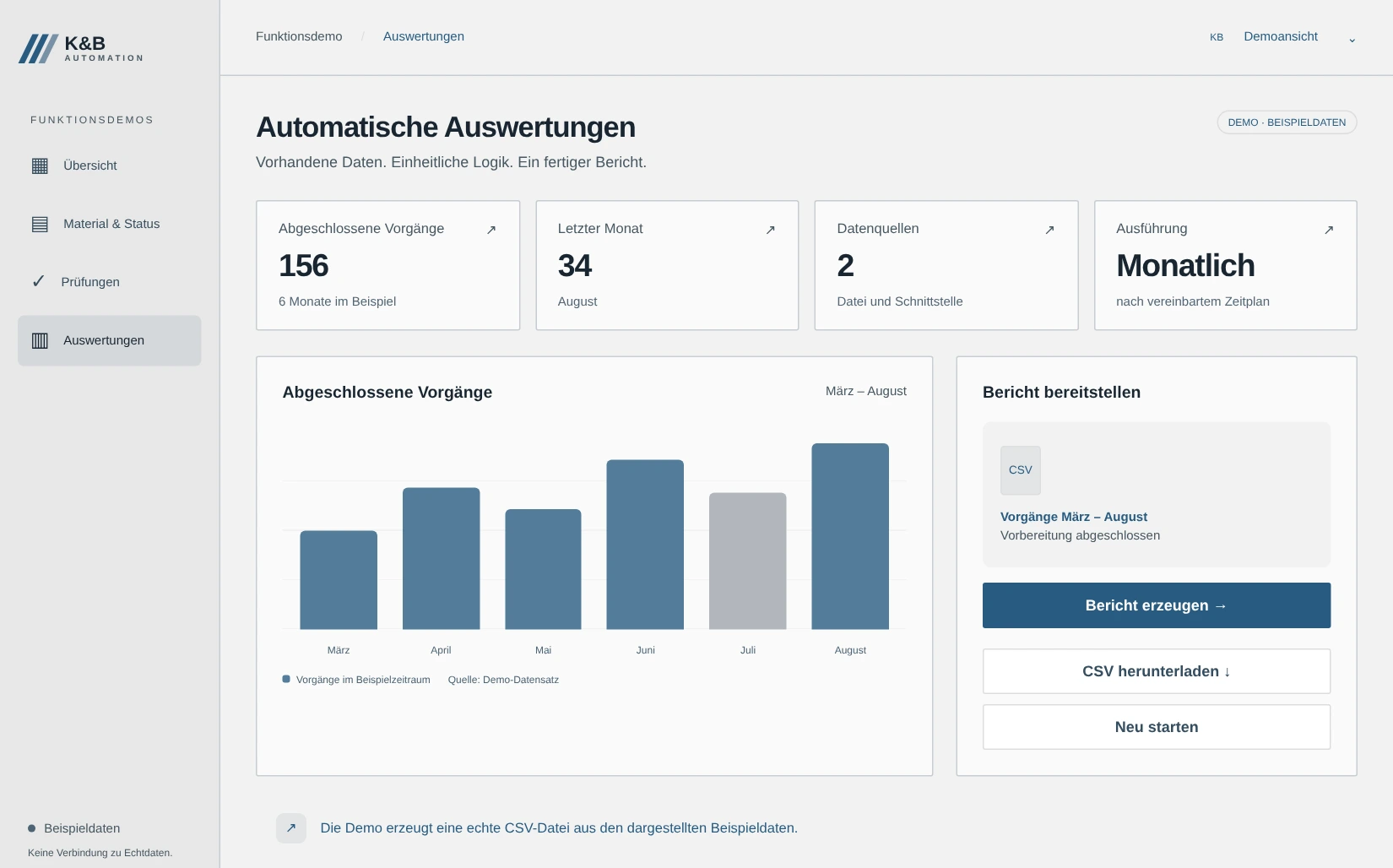Click the K&B Automation logo
Screen dimensions: 1393x868
coord(81,48)
